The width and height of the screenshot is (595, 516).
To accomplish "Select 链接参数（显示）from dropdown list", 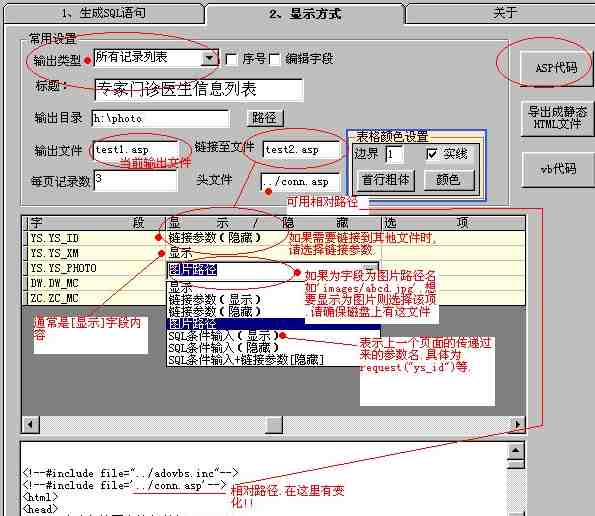I will [214, 299].
